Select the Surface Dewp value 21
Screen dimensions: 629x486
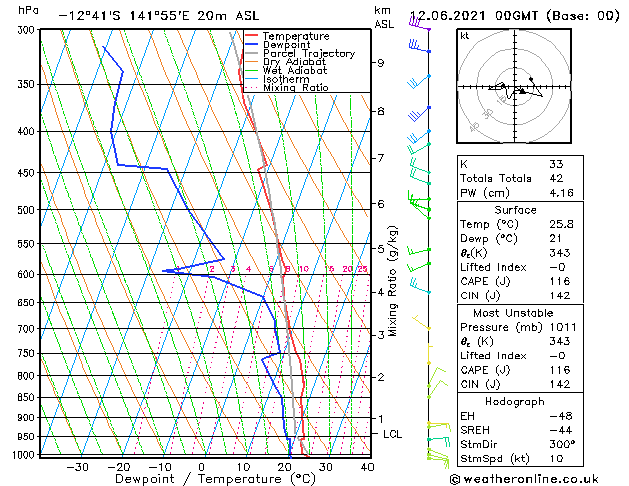click(555, 239)
